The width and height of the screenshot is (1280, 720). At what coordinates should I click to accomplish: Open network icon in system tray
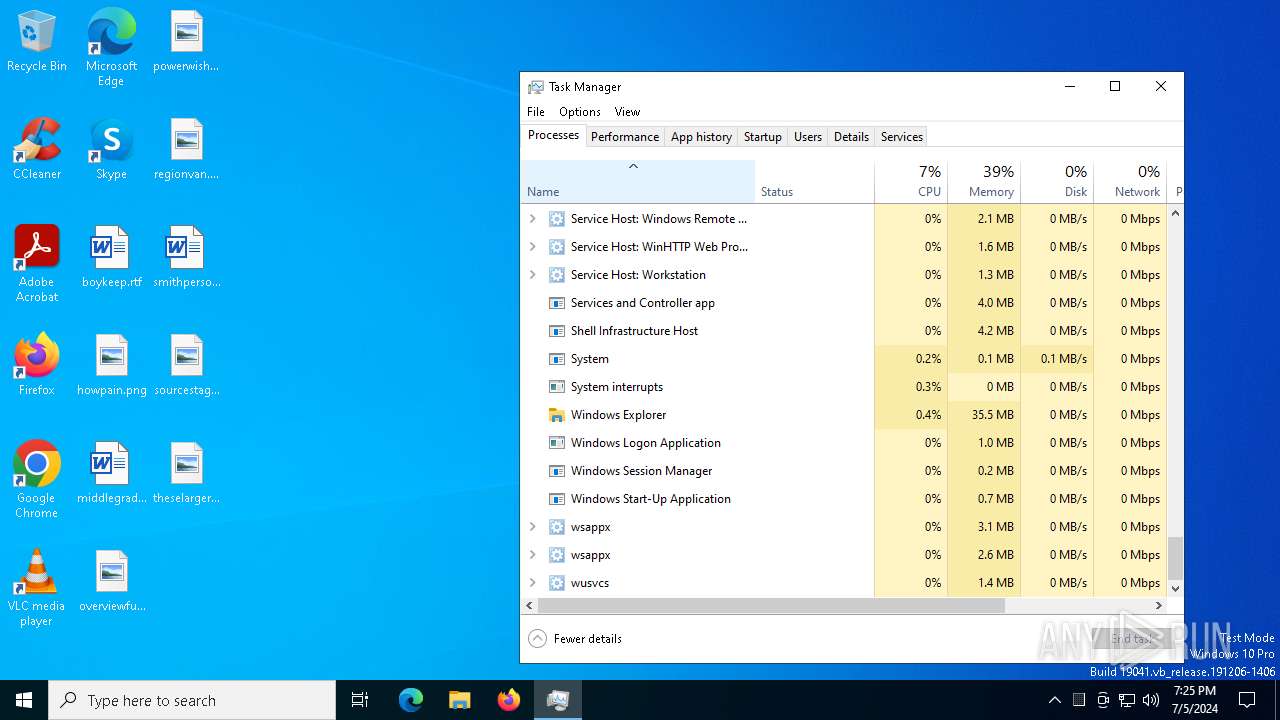1127,700
